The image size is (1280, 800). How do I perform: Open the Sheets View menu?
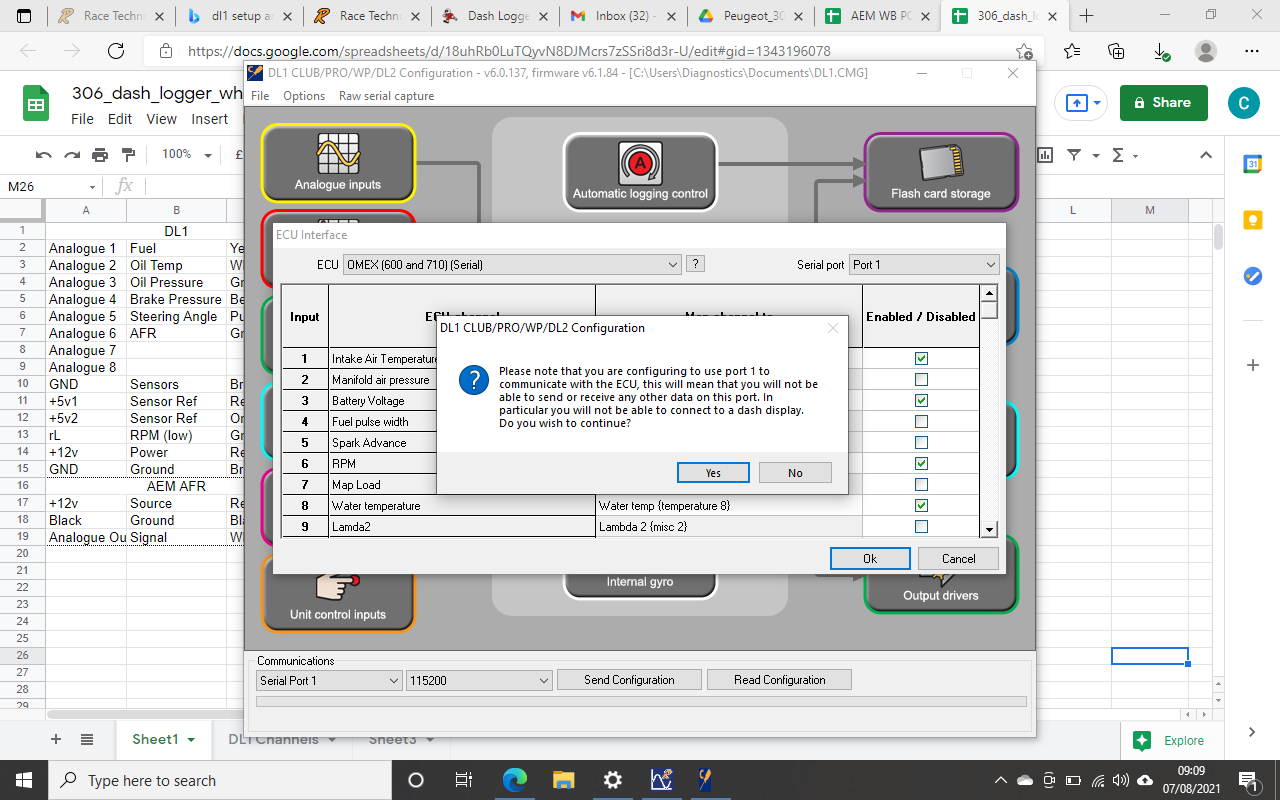[x=161, y=119]
